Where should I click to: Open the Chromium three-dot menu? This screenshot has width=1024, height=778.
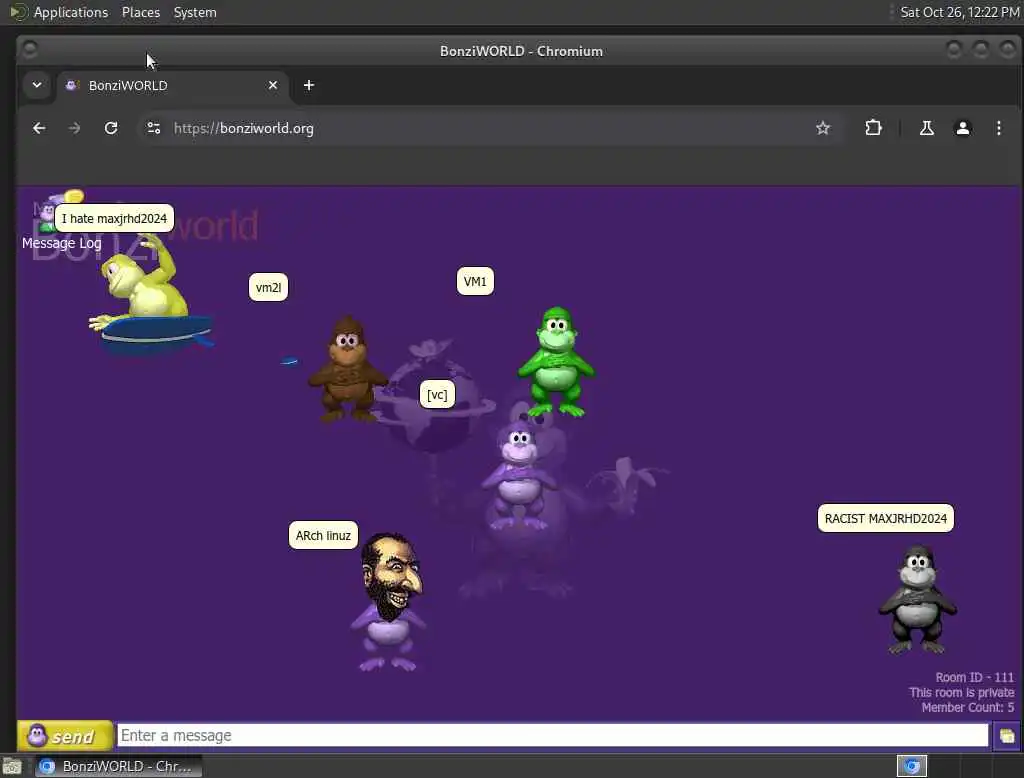[999, 128]
